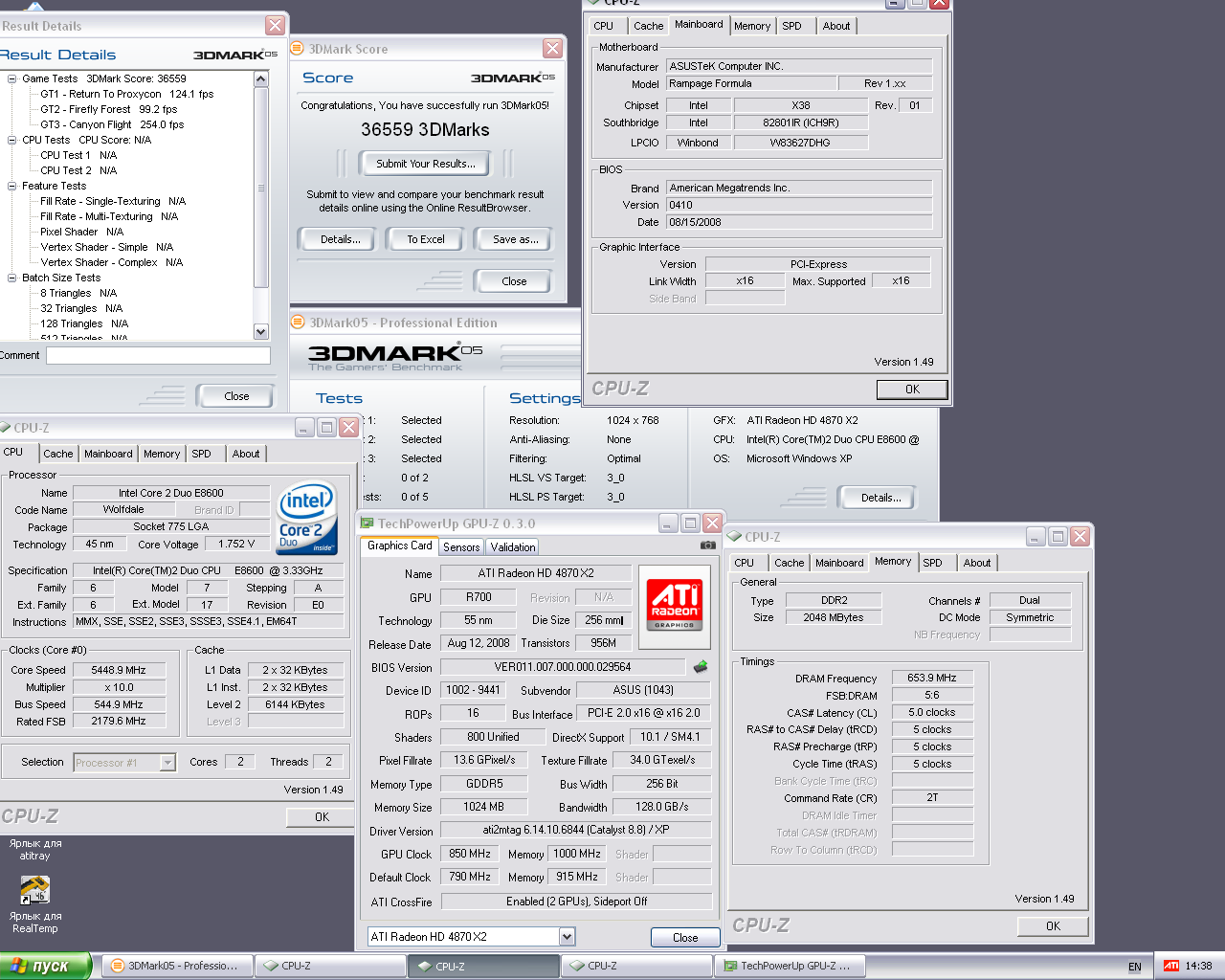Open the About tab in the CPU-Z Mainboard window
The height and width of the screenshot is (980, 1225).
click(836, 26)
